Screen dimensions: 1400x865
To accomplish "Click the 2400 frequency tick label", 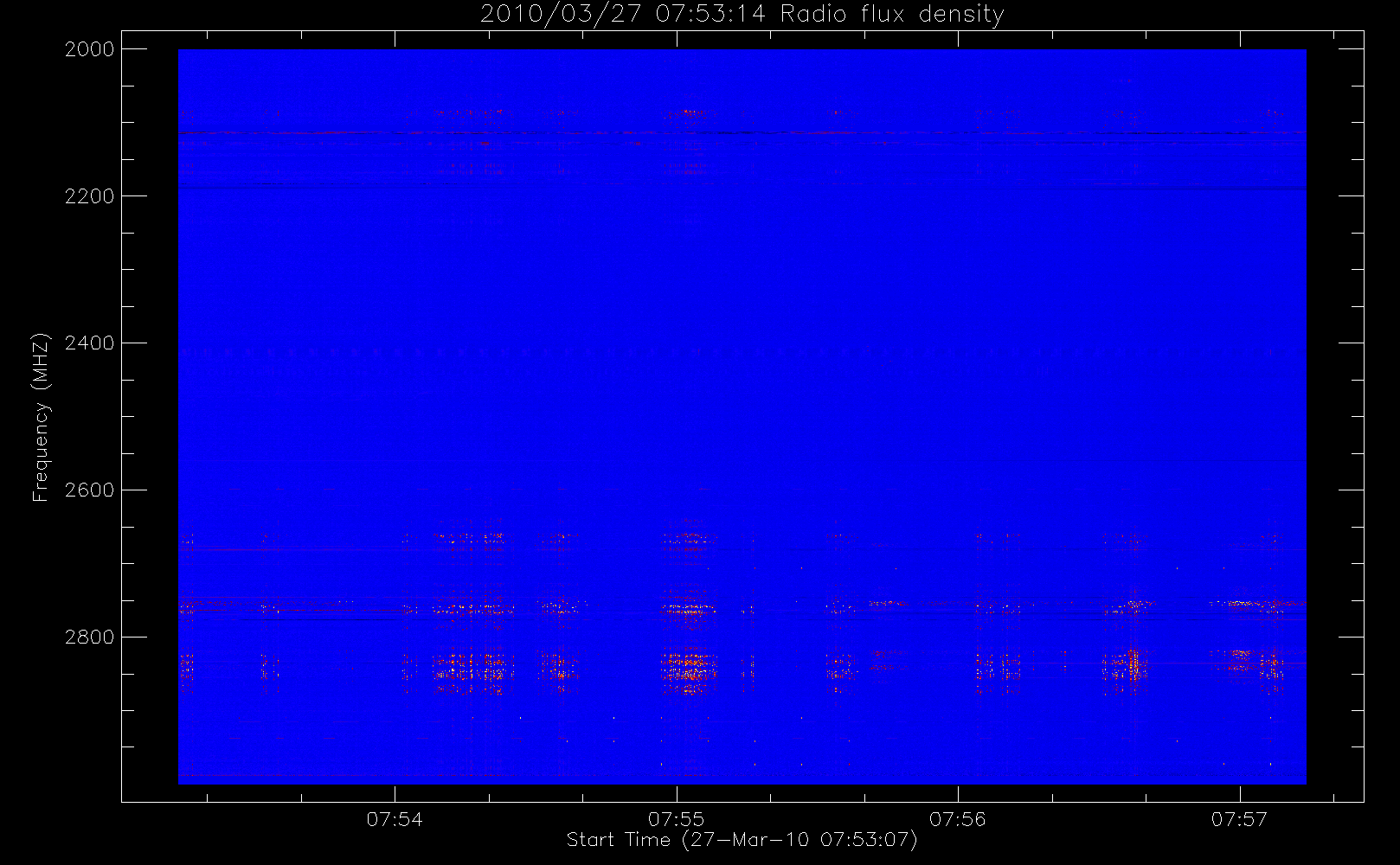I will (x=90, y=343).
